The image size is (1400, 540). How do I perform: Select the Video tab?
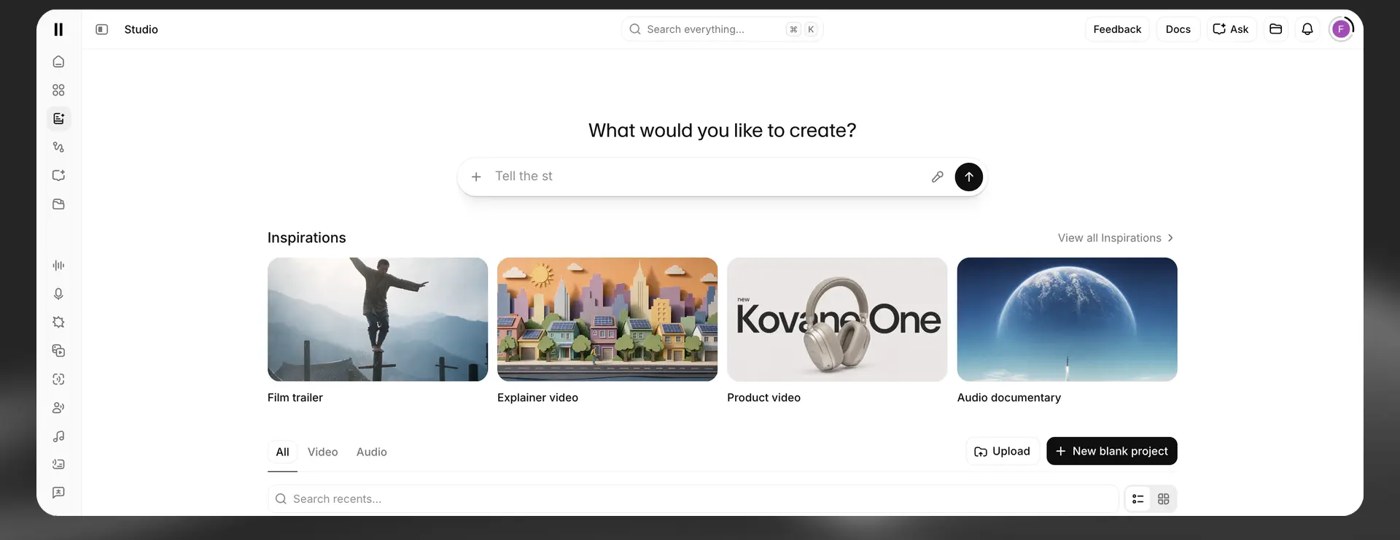(323, 452)
